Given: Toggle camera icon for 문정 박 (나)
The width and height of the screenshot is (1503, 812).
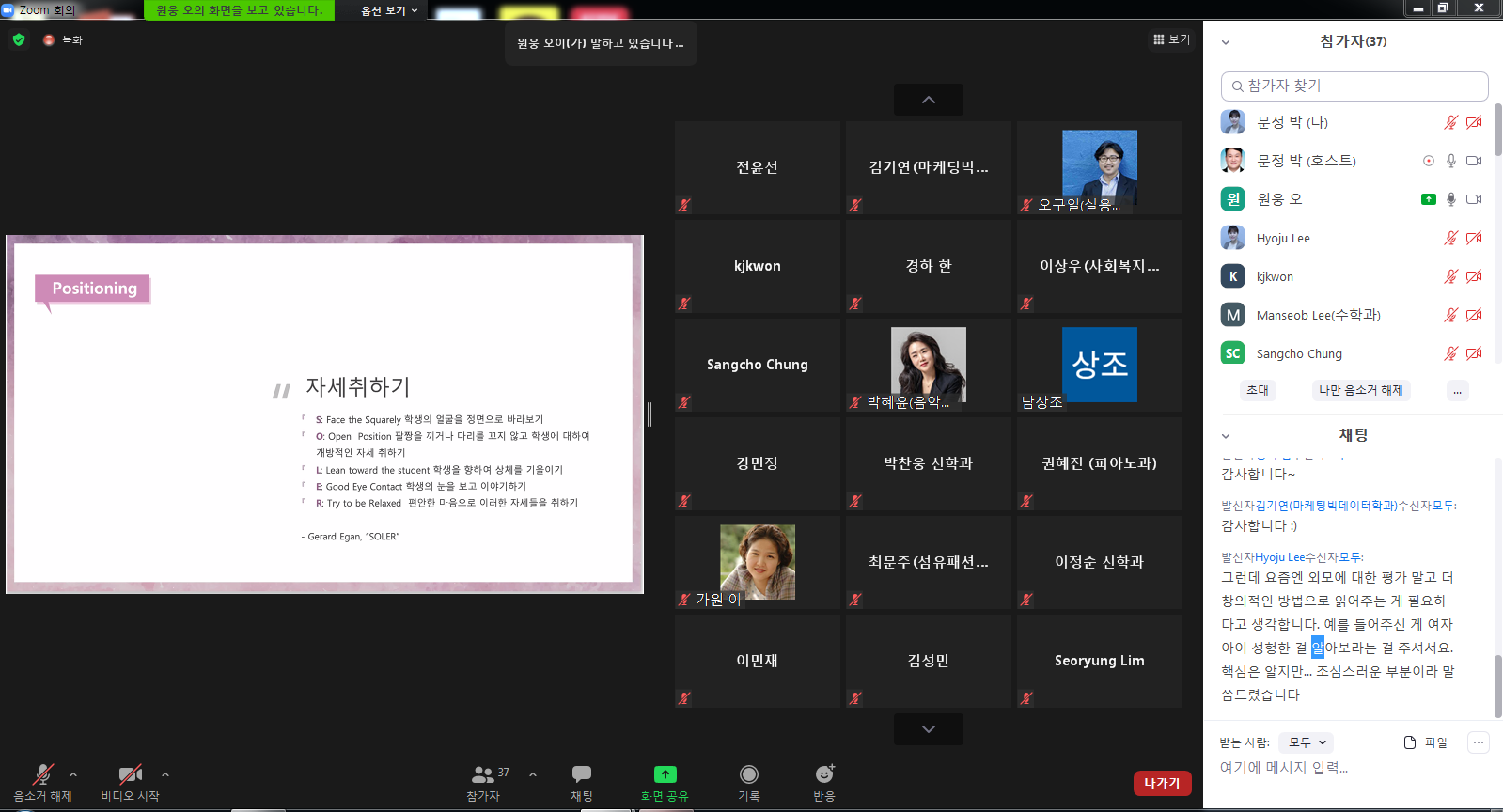Looking at the screenshot, I should click(1474, 122).
